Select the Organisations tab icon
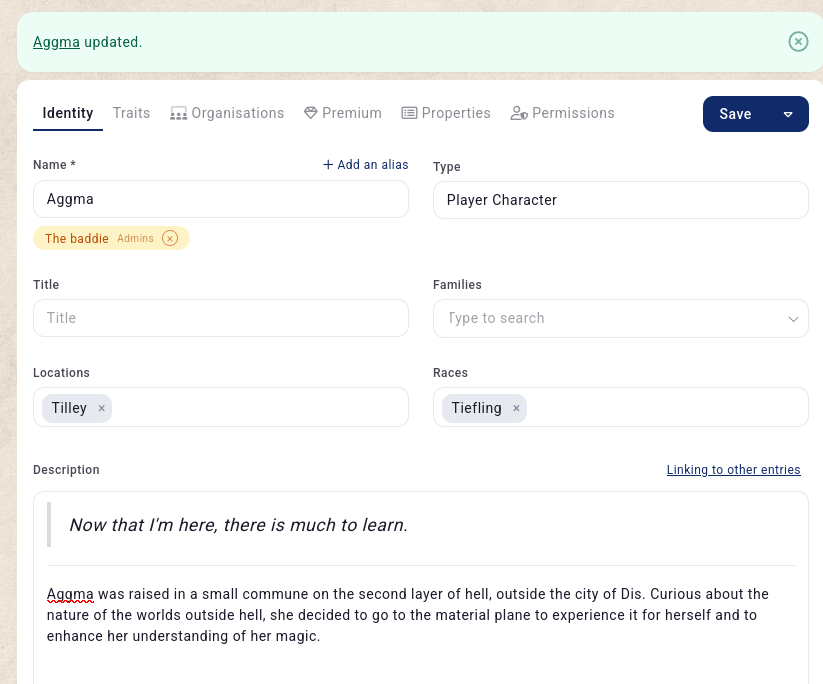The height and width of the screenshot is (684, 823). pos(178,113)
